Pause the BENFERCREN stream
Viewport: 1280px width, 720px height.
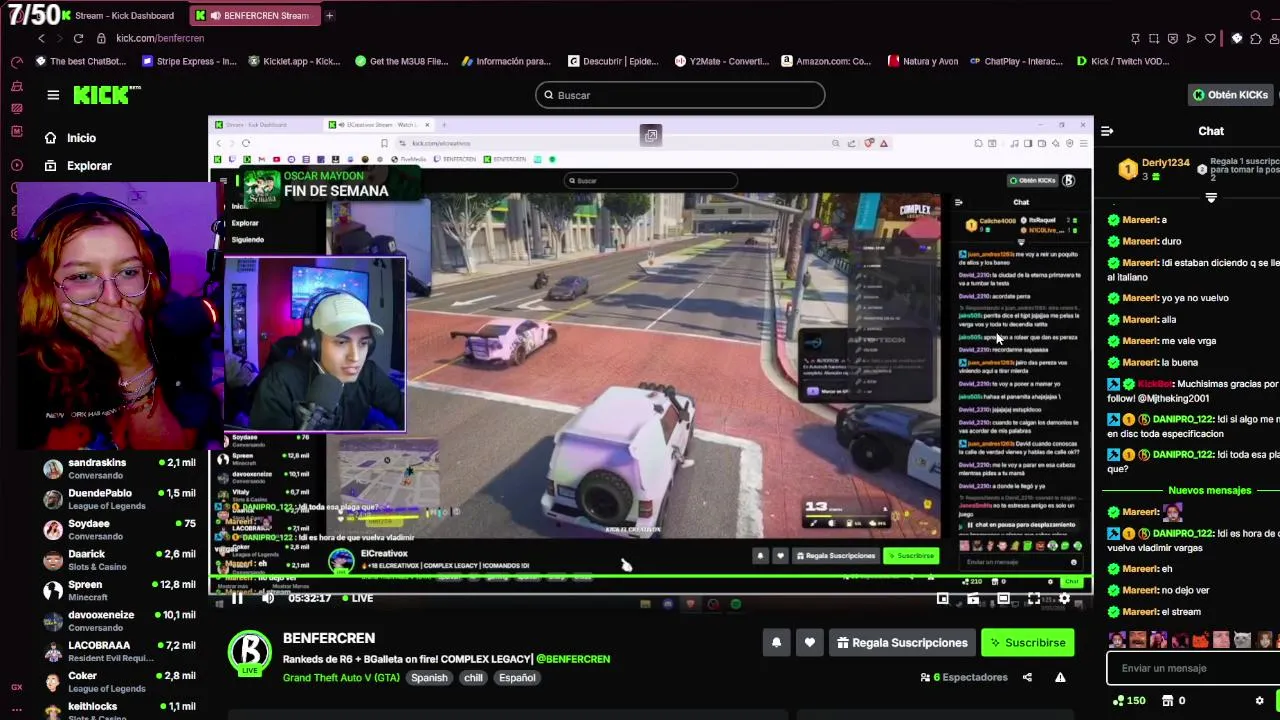(237, 598)
